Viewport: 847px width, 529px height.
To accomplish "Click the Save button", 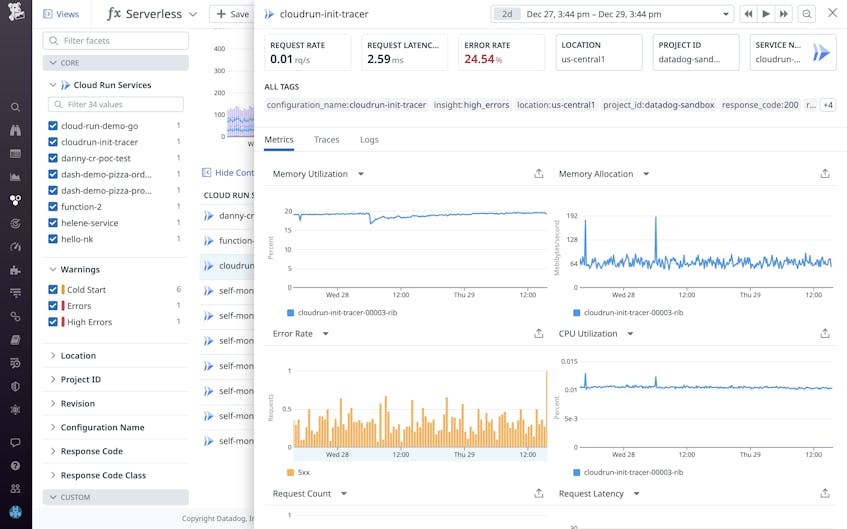I will pyautogui.click(x=233, y=14).
